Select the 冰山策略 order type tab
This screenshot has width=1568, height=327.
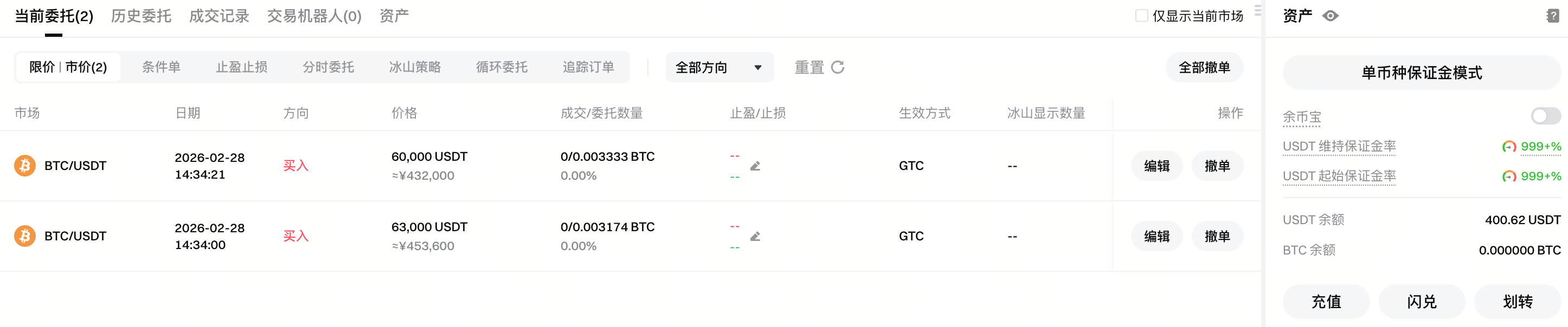pyautogui.click(x=416, y=68)
